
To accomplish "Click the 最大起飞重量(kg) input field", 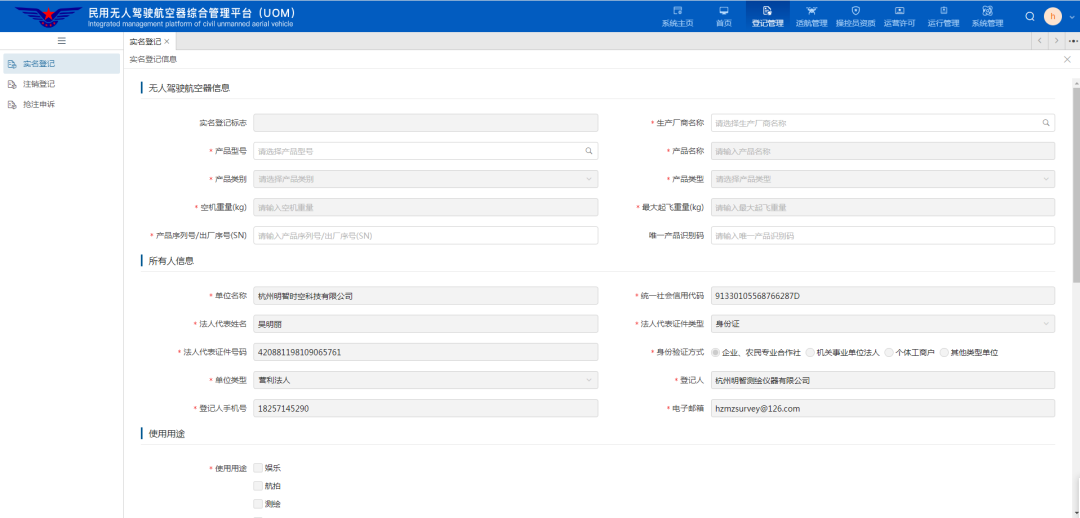I will pos(882,207).
